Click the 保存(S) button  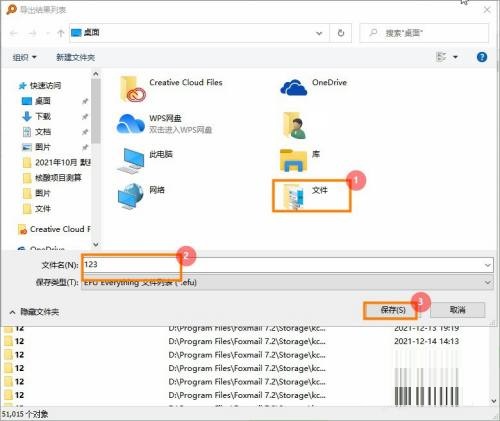(x=393, y=310)
